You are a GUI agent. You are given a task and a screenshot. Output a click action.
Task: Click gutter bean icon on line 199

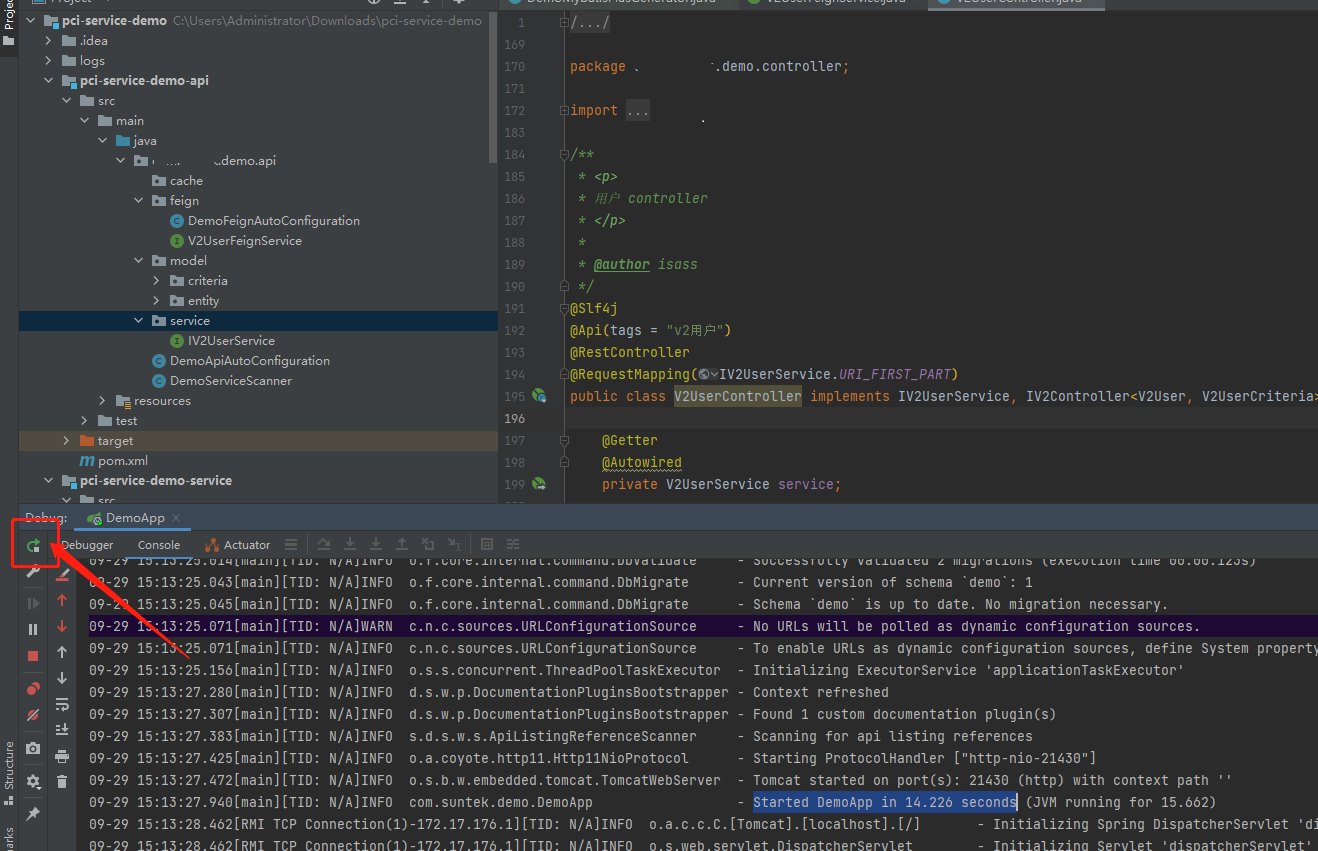click(x=539, y=484)
